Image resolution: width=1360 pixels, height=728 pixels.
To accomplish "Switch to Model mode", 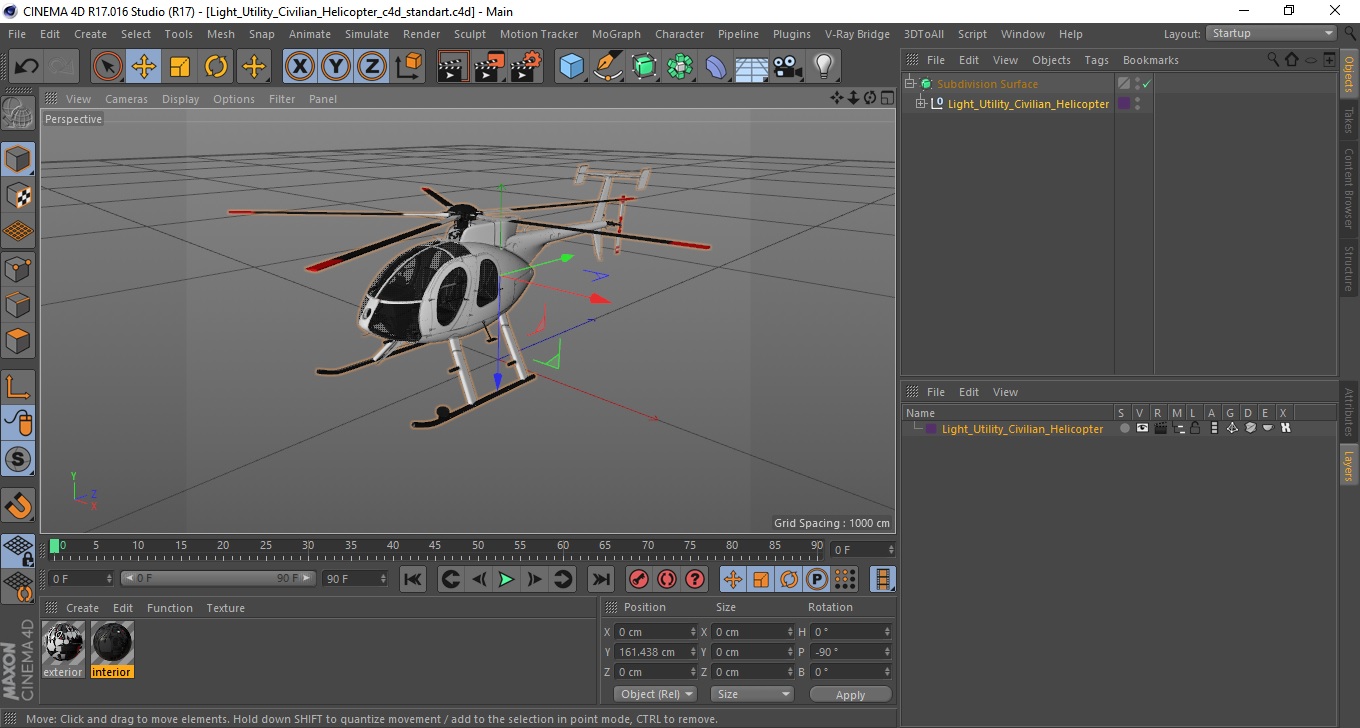I will coord(18,159).
